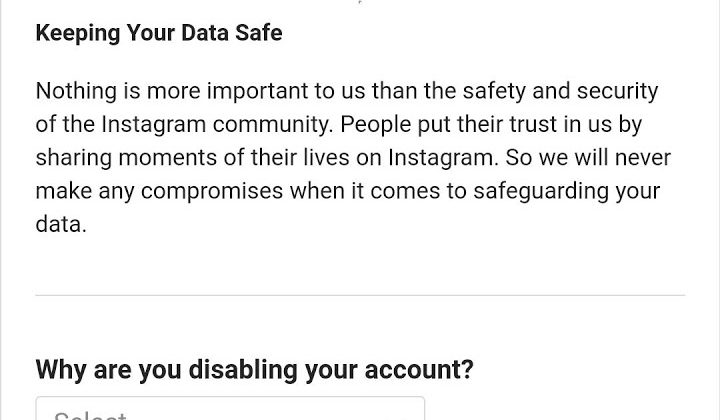Click the word 'Keeping' in the heading
Image resolution: width=720 pixels, height=420 pixels.
pyautogui.click(x=78, y=34)
